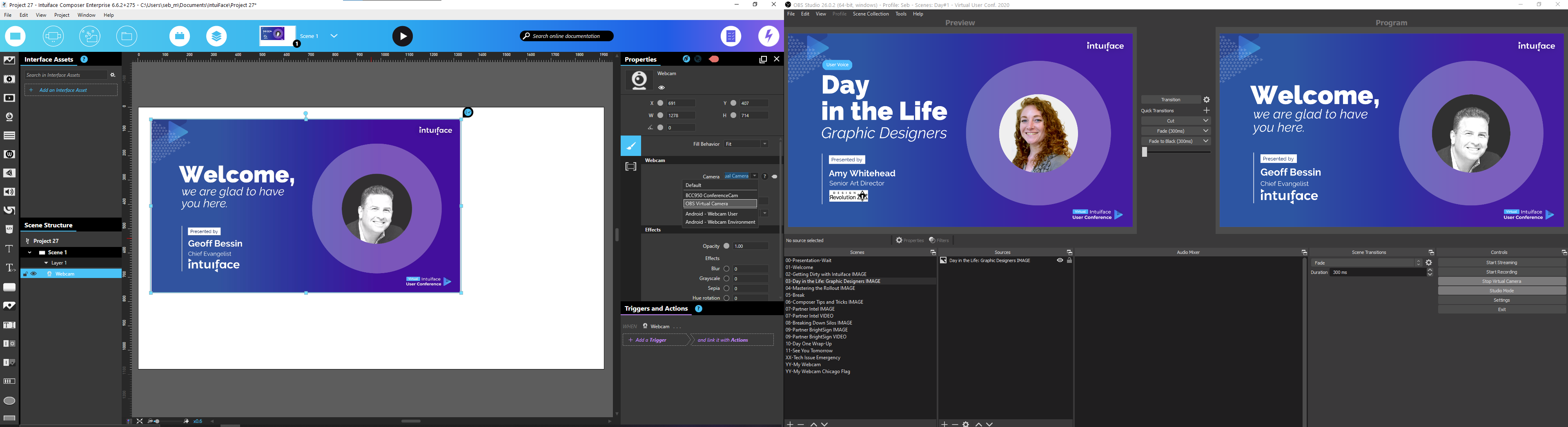Click the Blur binding radio circle
Image resolution: width=1568 pixels, height=427 pixels.
726,269
